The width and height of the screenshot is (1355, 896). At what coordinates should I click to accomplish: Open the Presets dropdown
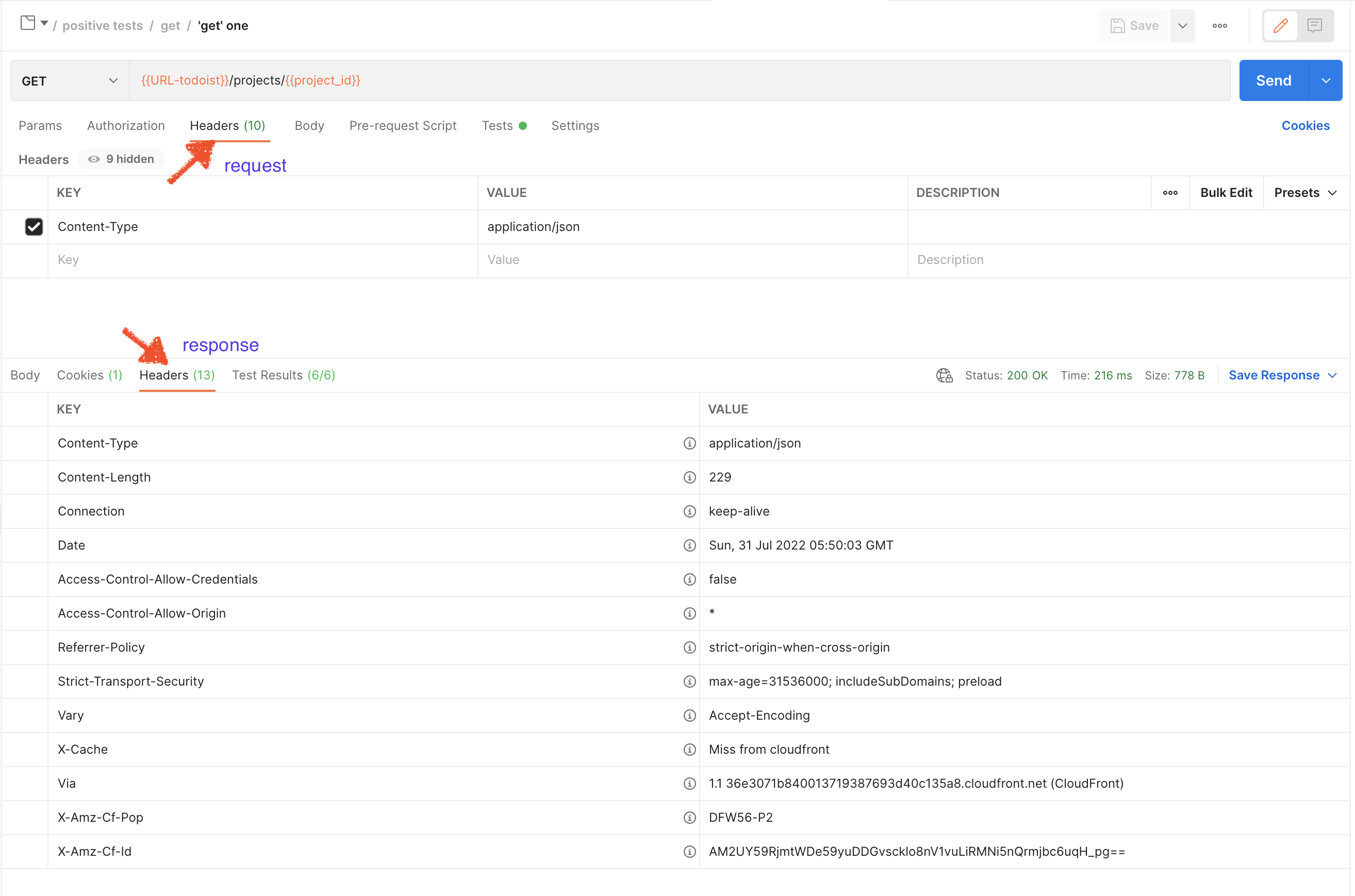tap(1306, 193)
